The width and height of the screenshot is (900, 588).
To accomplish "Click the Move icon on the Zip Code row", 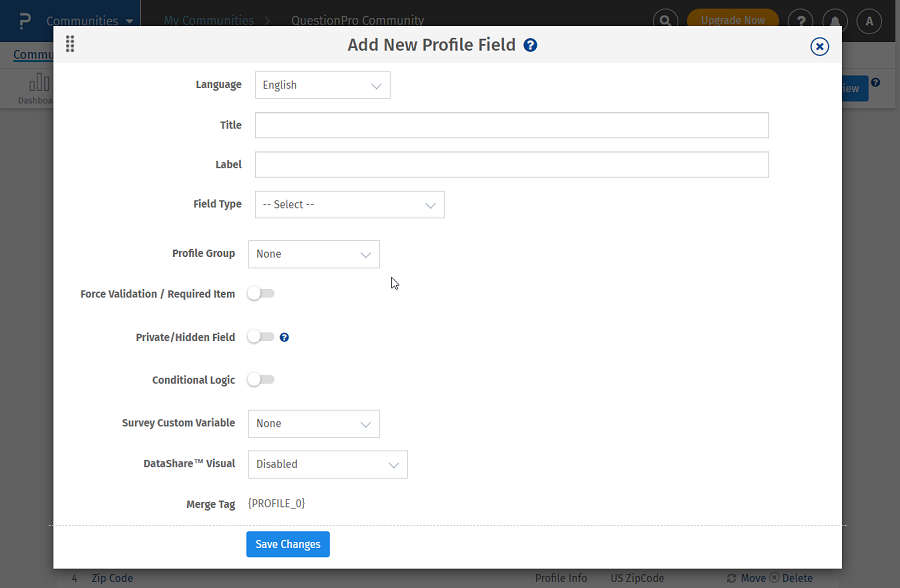I will 748,578.
